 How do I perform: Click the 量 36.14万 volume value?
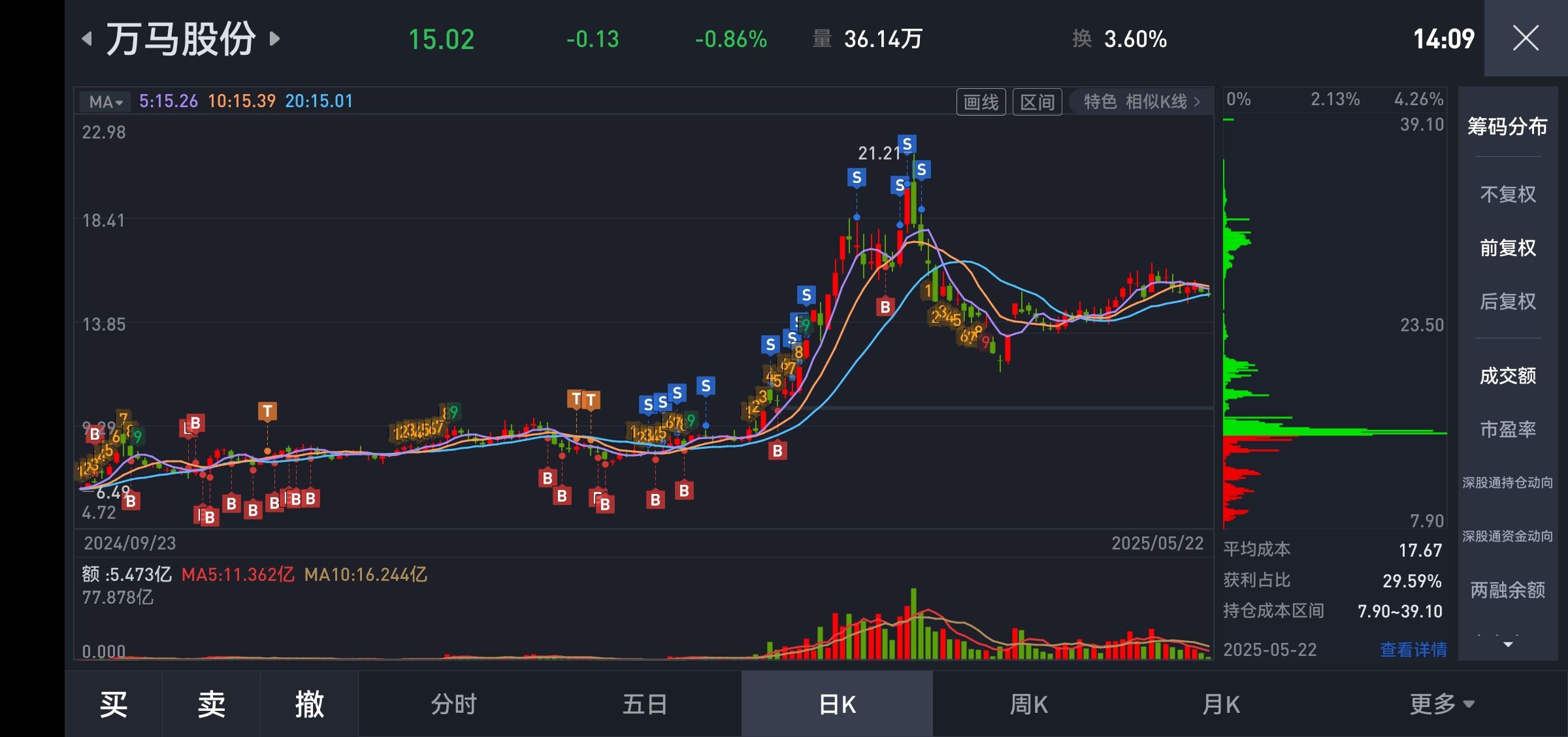pyautogui.click(x=867, y=39)
